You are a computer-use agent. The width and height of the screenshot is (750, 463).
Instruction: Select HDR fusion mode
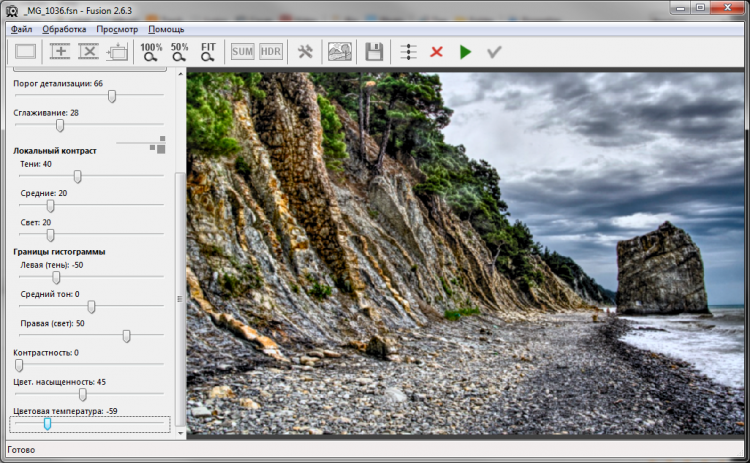(x=271, y=52)
